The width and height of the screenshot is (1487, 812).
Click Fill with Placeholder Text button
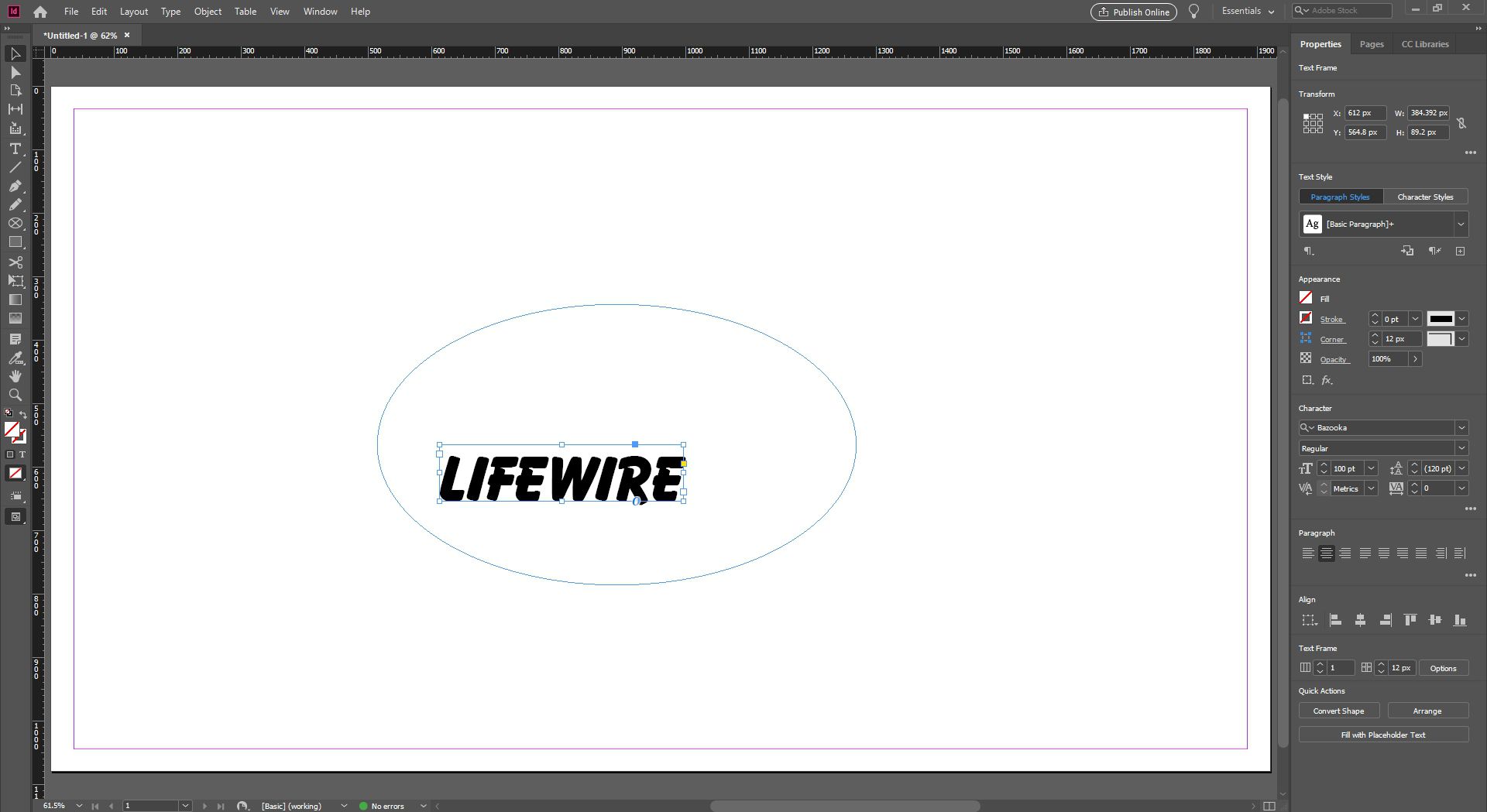[1383, 735]
